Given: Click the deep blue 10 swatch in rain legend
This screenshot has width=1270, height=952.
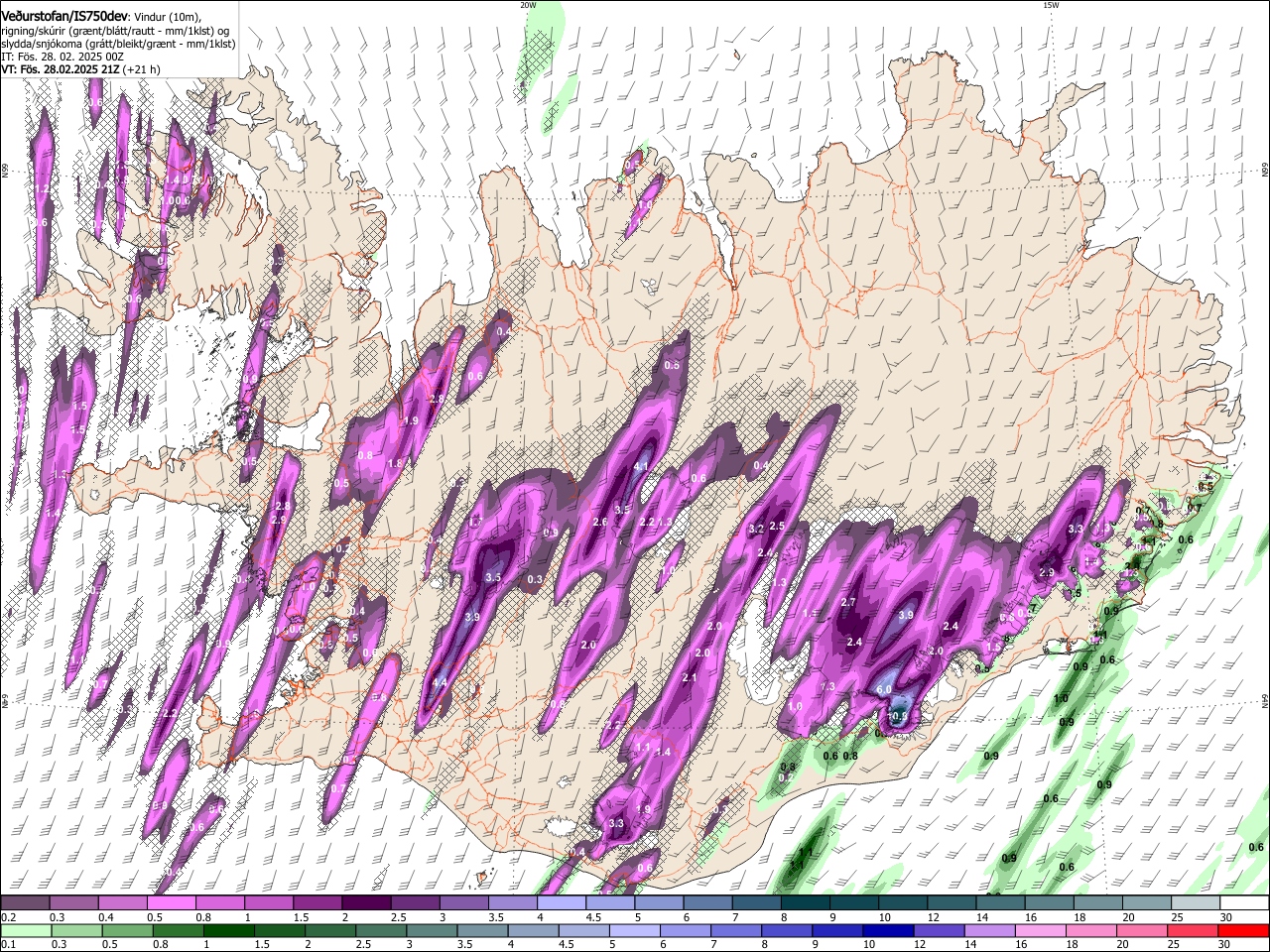Looking at the screenshot, I should [x=888, y=930].
